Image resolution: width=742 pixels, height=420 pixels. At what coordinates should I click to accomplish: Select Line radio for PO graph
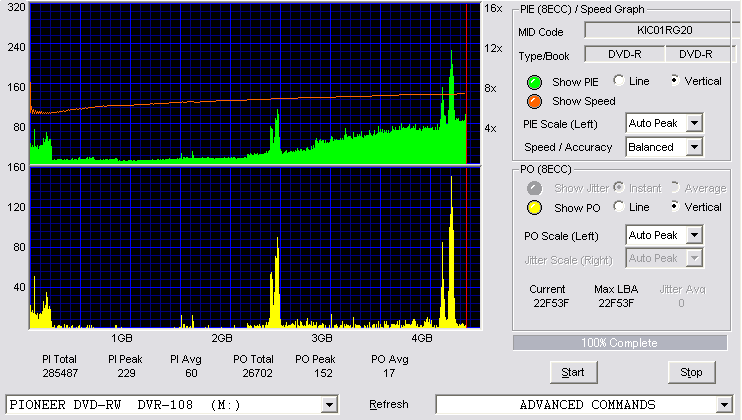(x=618, y=206)
